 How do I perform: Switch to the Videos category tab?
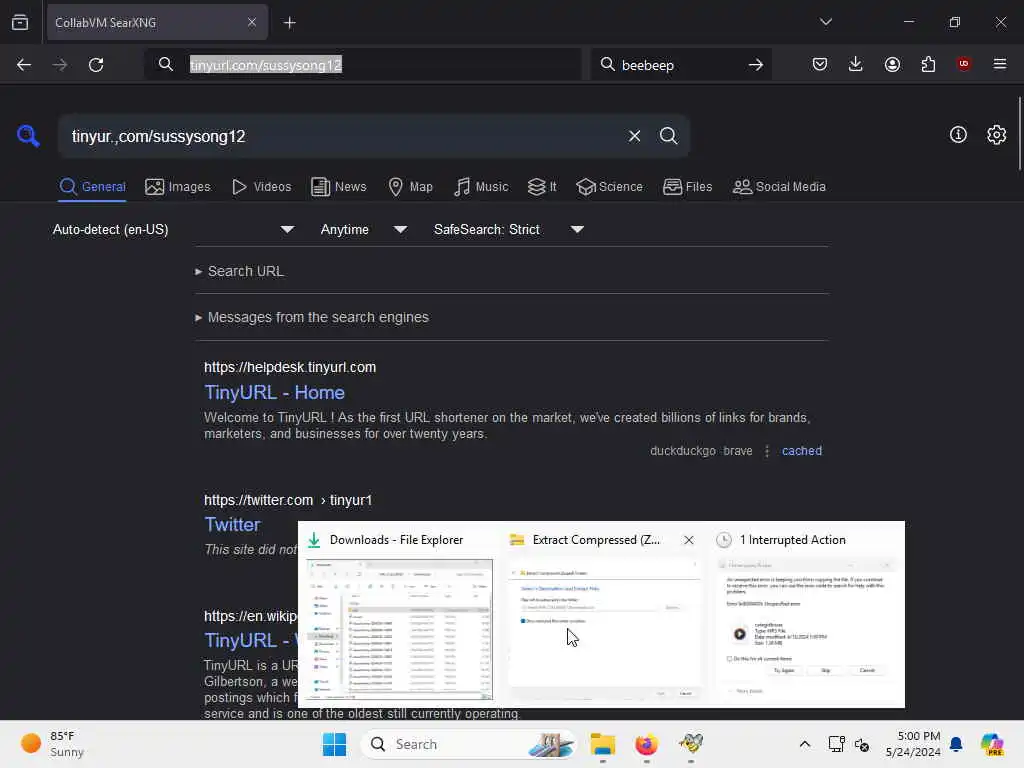(261, 187)
